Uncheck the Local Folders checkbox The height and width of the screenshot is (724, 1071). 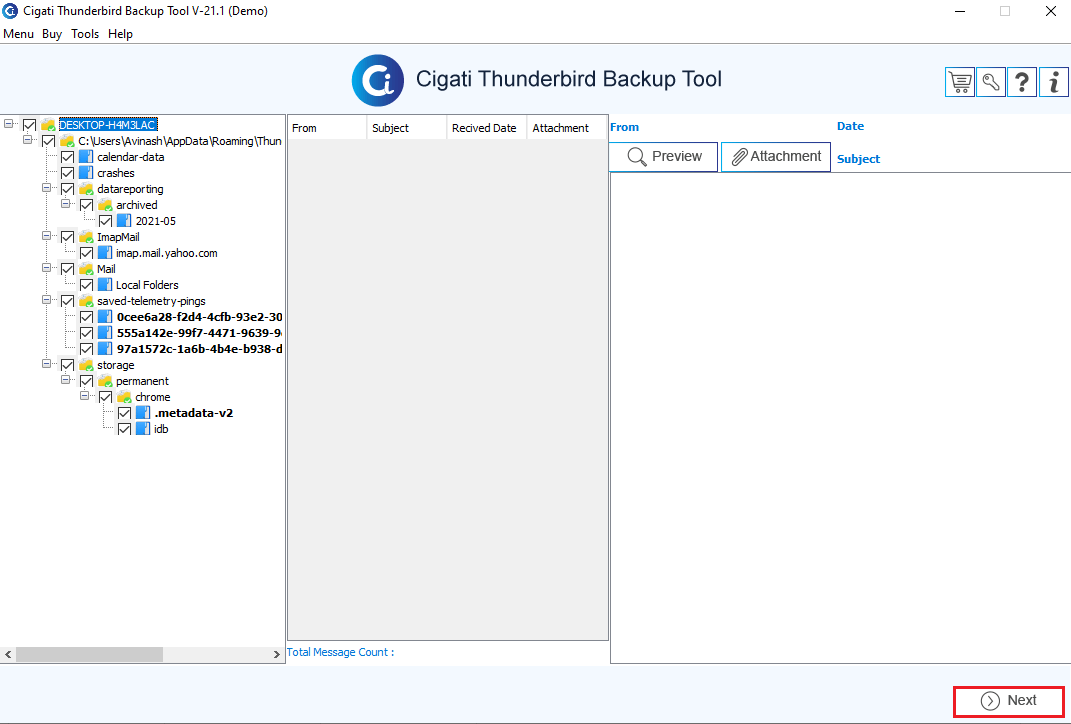[87, 285]
